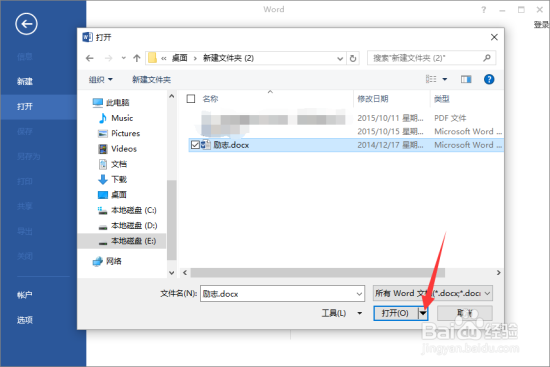Sort by 名称 column header
This screenshot has height=367, width=550.
pyautogui.click(x=210, y=99)
